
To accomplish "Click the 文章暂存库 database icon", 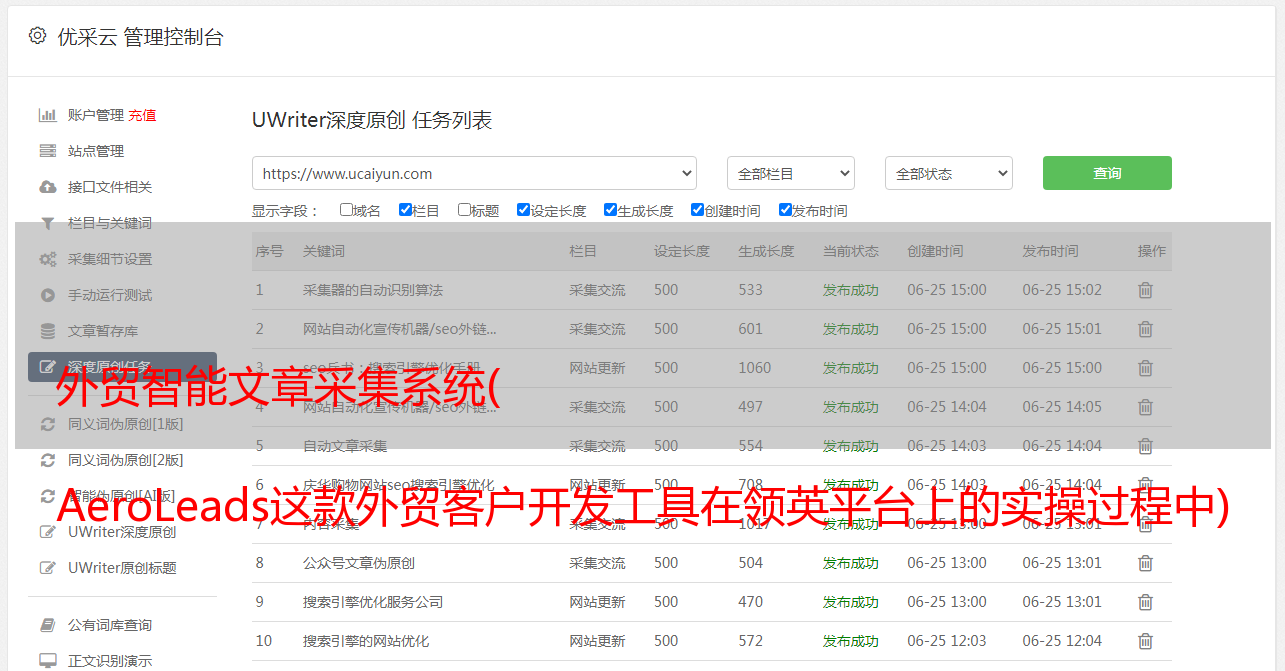I will (47, 331).
